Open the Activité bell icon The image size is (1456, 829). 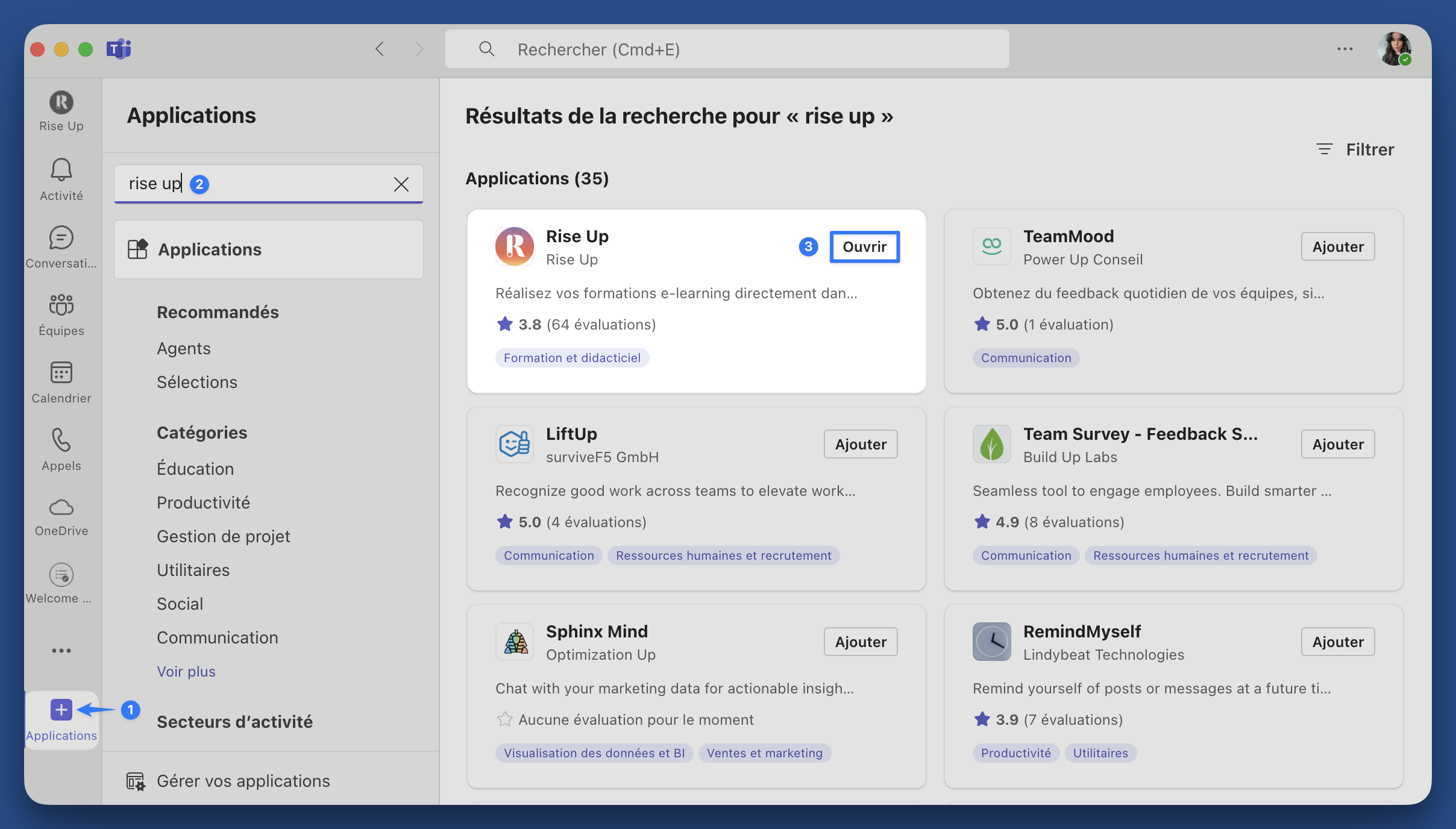click(61, 170)
